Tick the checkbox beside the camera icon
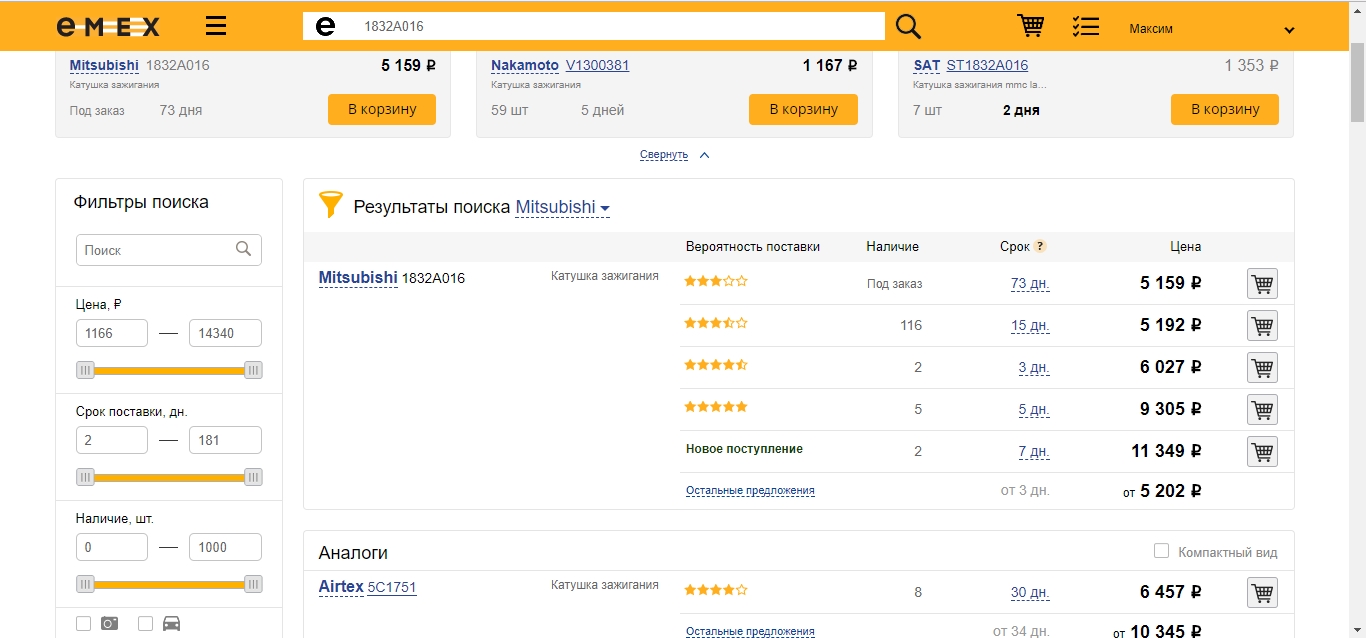 pos(83,624)
